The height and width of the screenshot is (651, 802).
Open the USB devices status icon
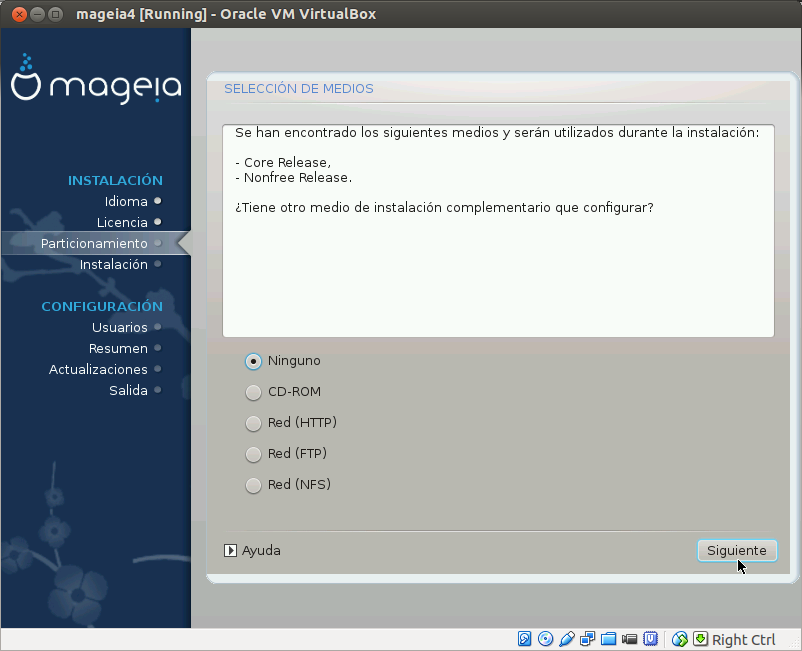pos(566,639)
